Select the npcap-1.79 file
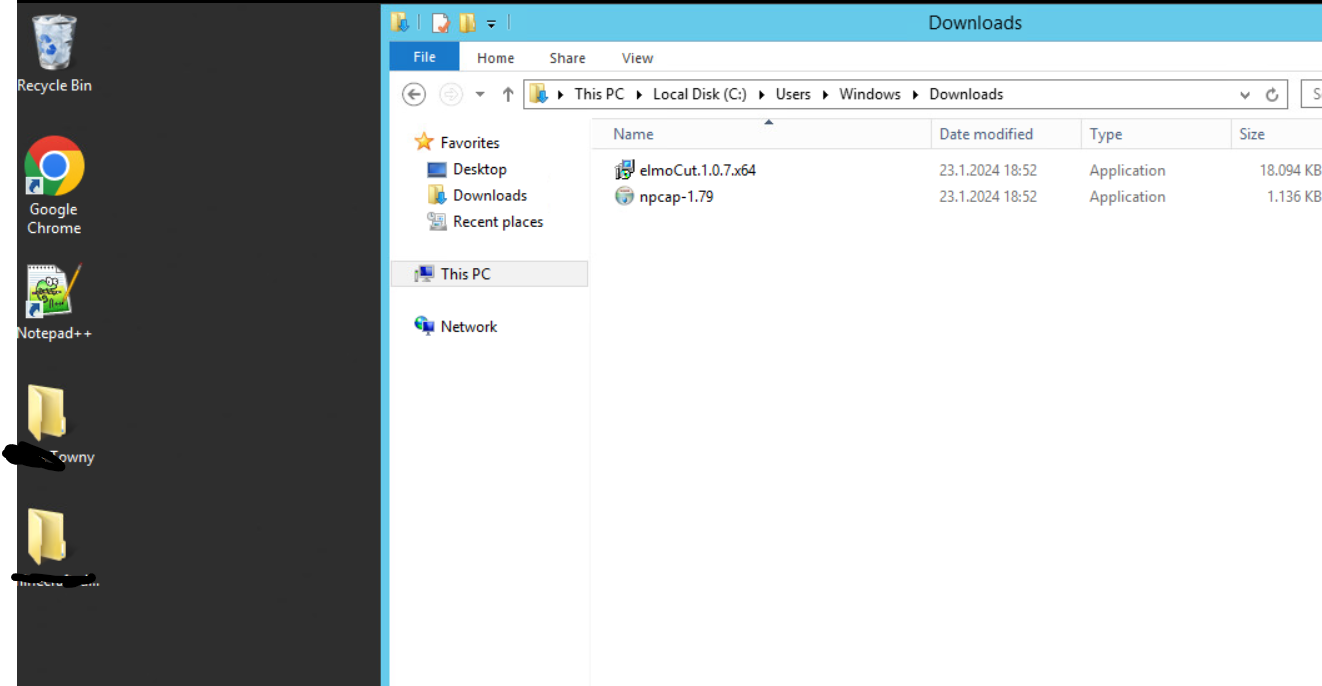Image resolution: width=1322 pixels, height=686 pixels. [x=676, y=196]
